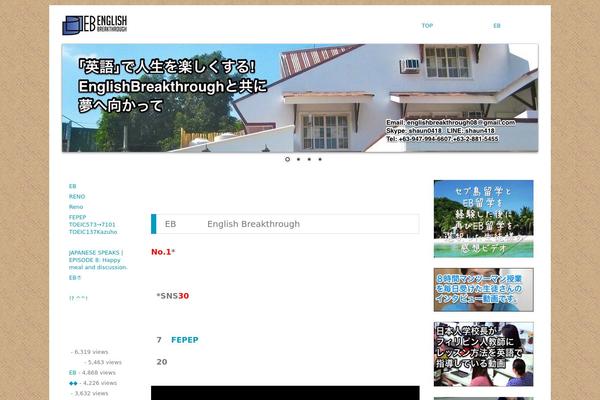
Task: Open the TOP navigation link
Action: [427, 26]
